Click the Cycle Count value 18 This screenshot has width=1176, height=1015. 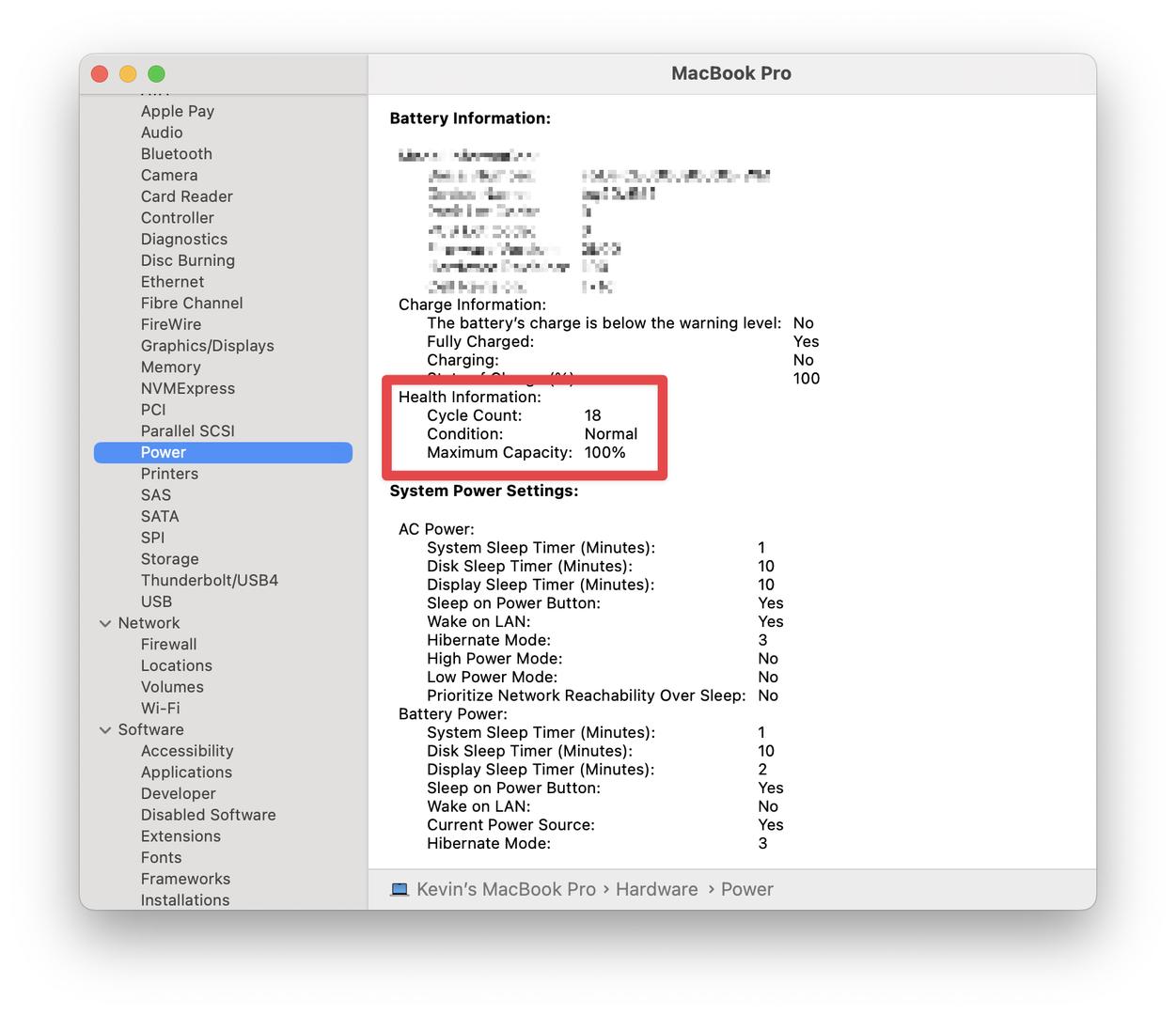tap(592, 415)
